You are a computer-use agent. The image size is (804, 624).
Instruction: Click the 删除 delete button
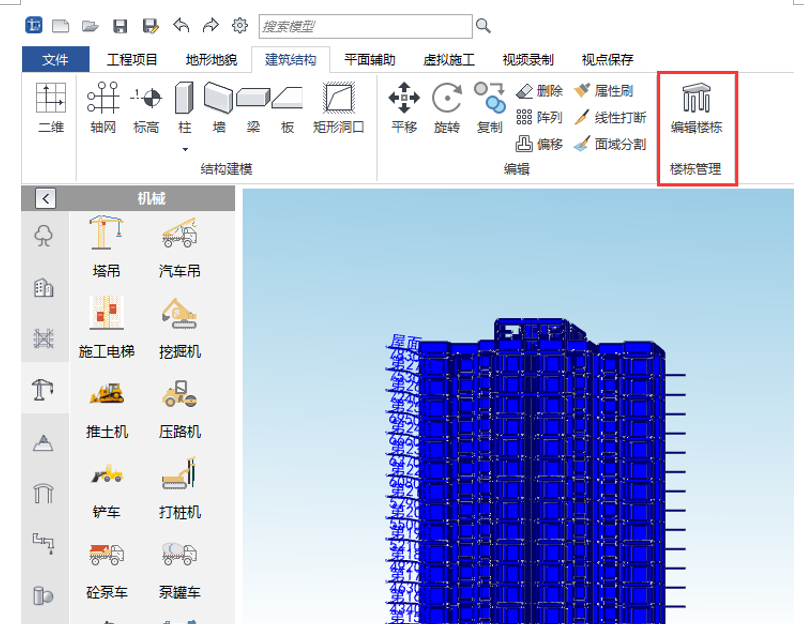point(539,91)
